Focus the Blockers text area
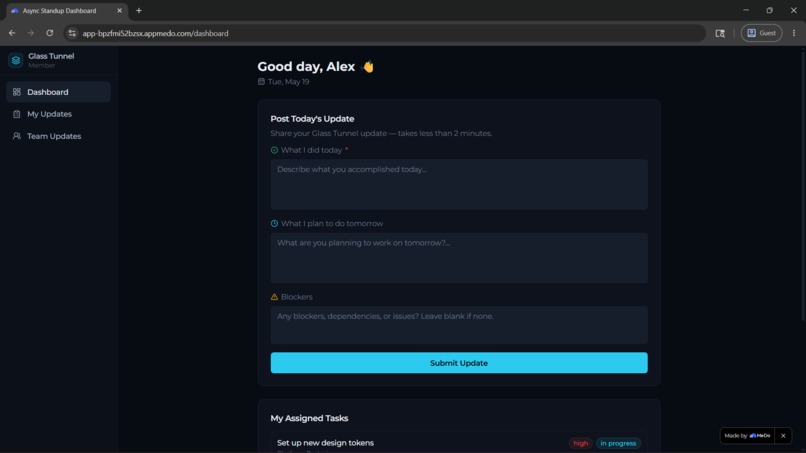This screenshot has width=806, height=453. 459,325
